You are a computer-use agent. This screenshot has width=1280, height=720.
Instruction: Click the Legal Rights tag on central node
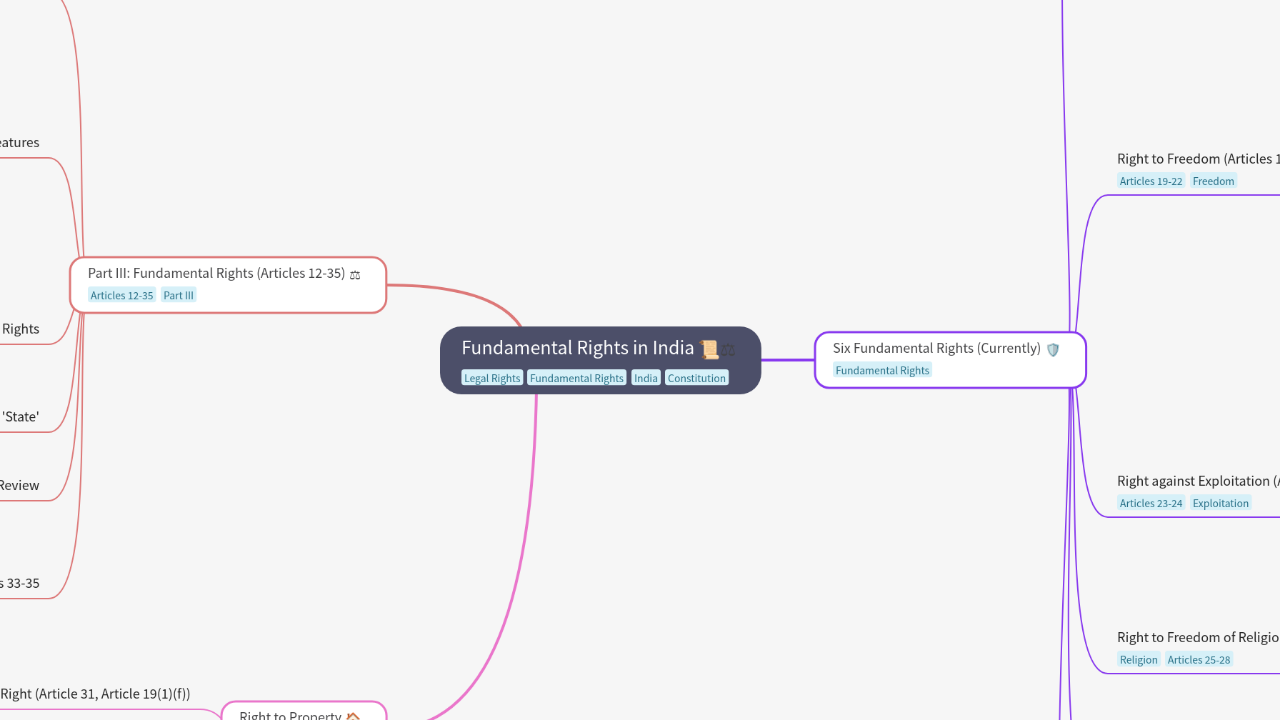tap(492, 378)
